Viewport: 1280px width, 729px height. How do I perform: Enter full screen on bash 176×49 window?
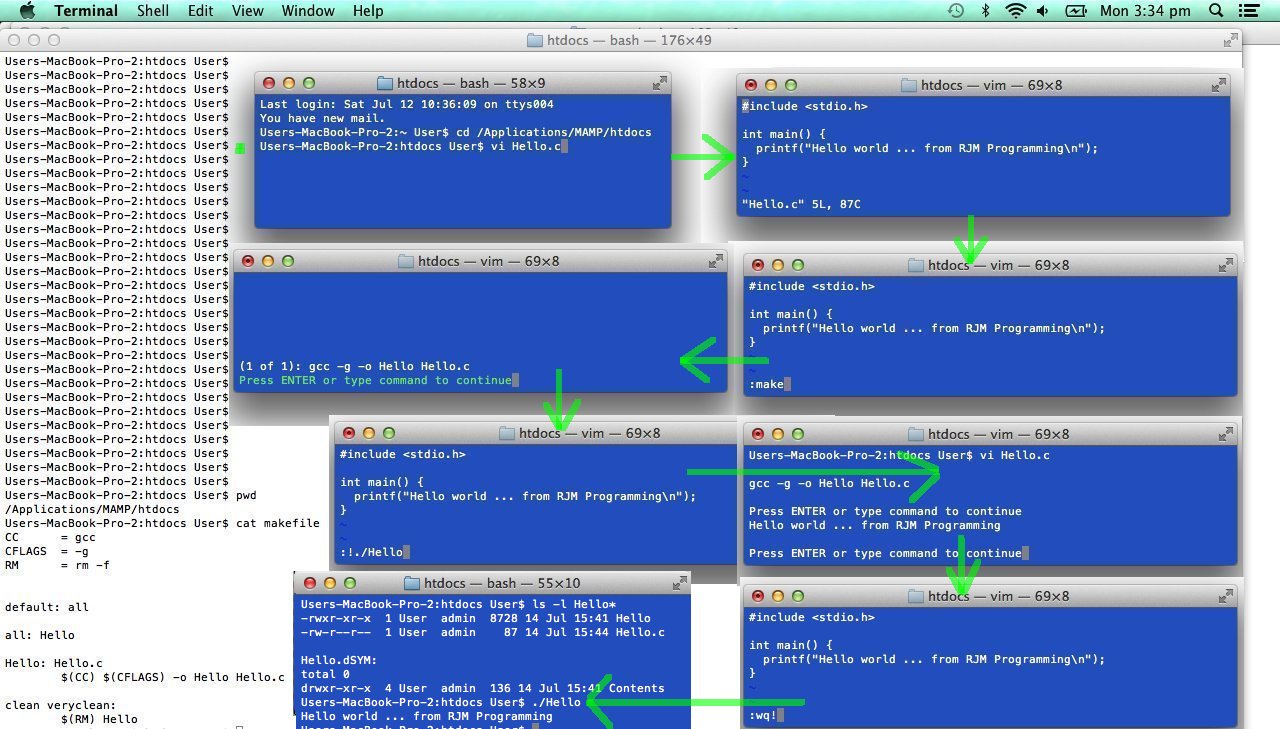pos(1231,40)
